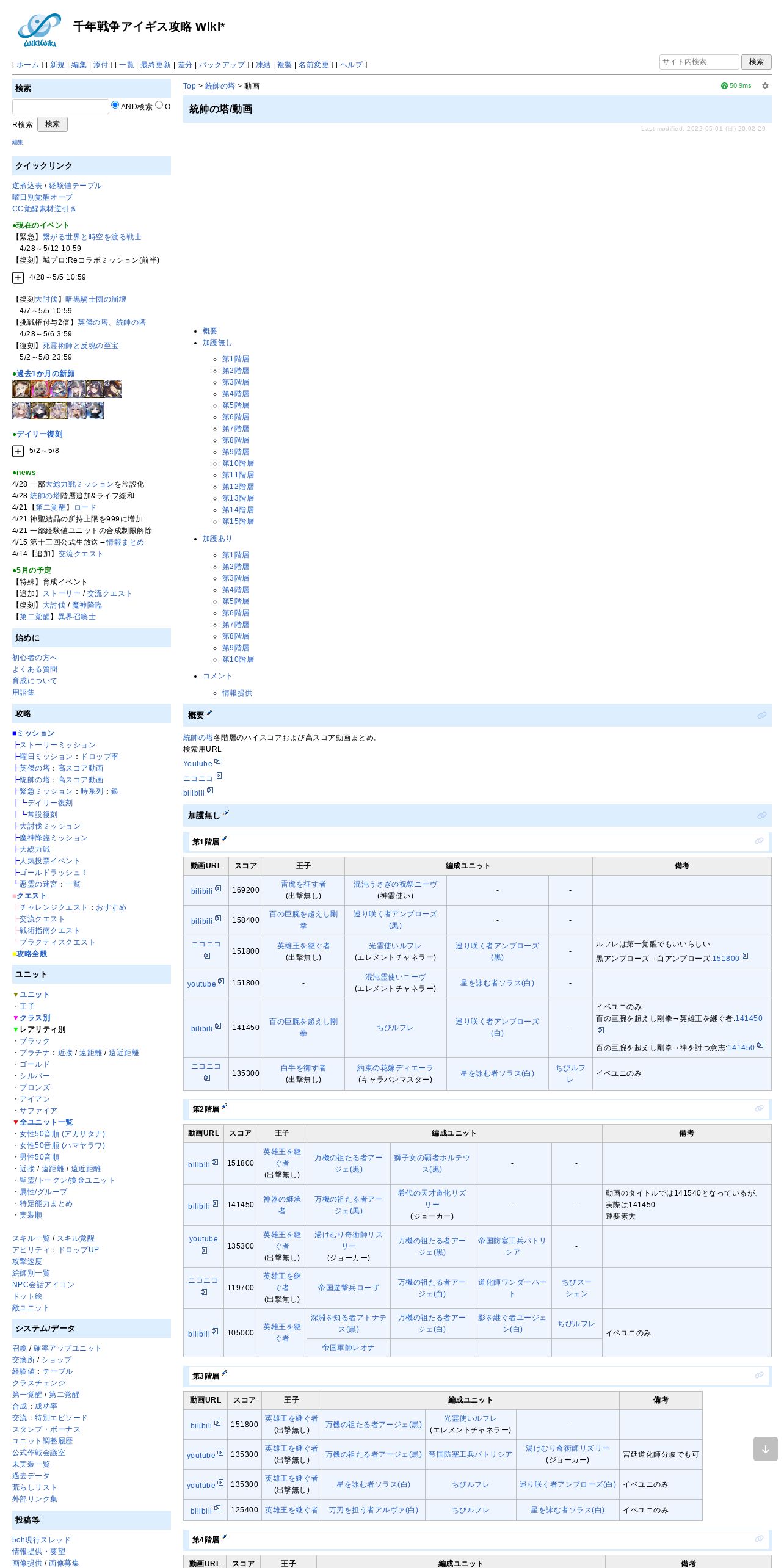Viewport: 784px width, 1568px height.
Task: Open the 編集 menu link in top bar
Action: pos(79,65)
